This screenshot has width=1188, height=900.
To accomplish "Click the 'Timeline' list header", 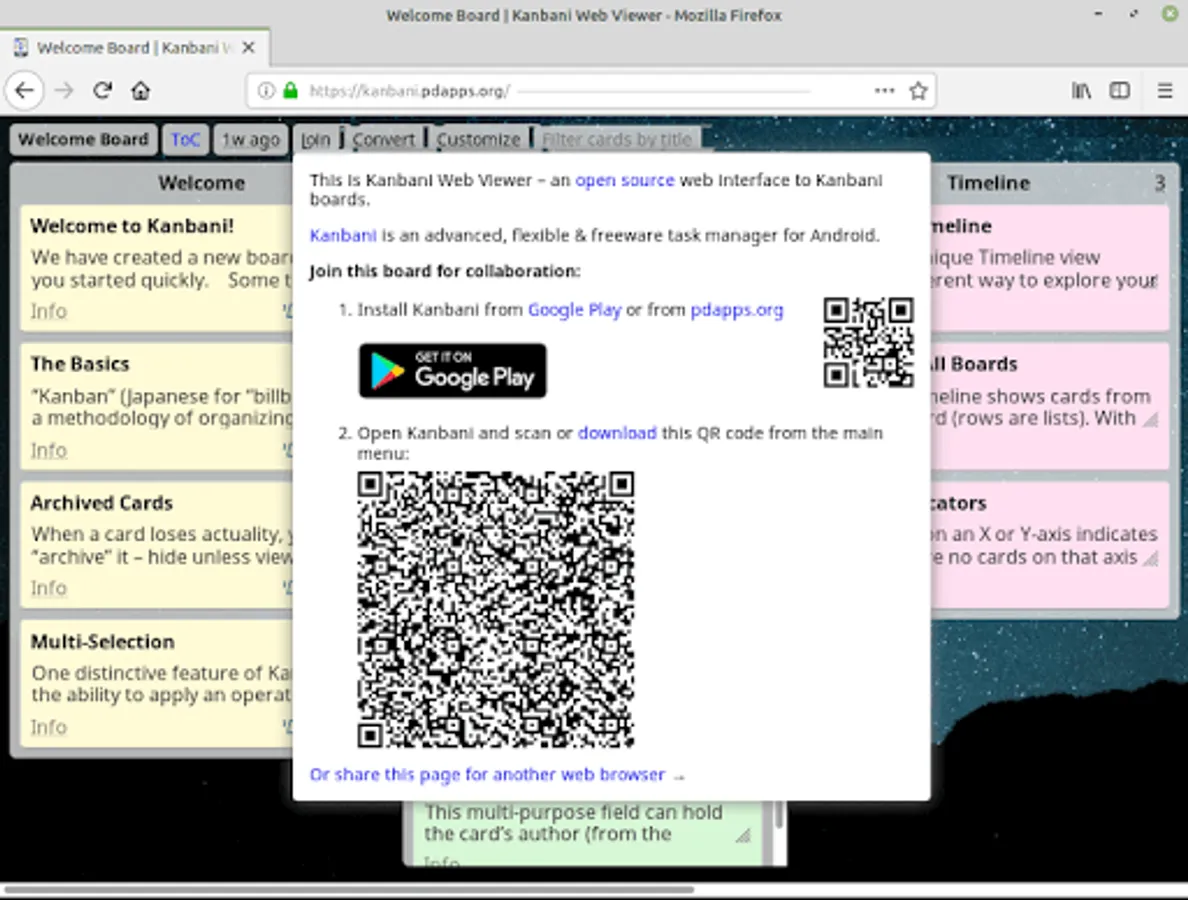I will coord(988,183).
